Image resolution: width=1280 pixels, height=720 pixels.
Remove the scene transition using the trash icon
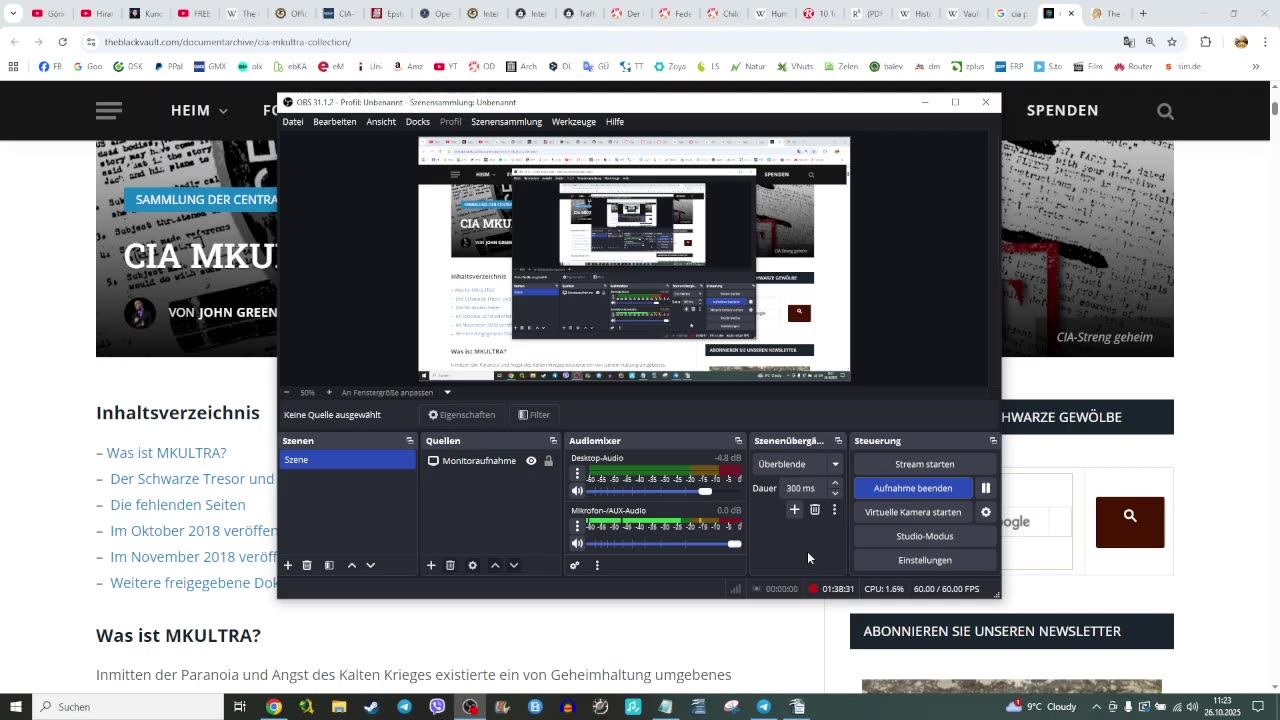pyautogui.click(x=815, y=510)
